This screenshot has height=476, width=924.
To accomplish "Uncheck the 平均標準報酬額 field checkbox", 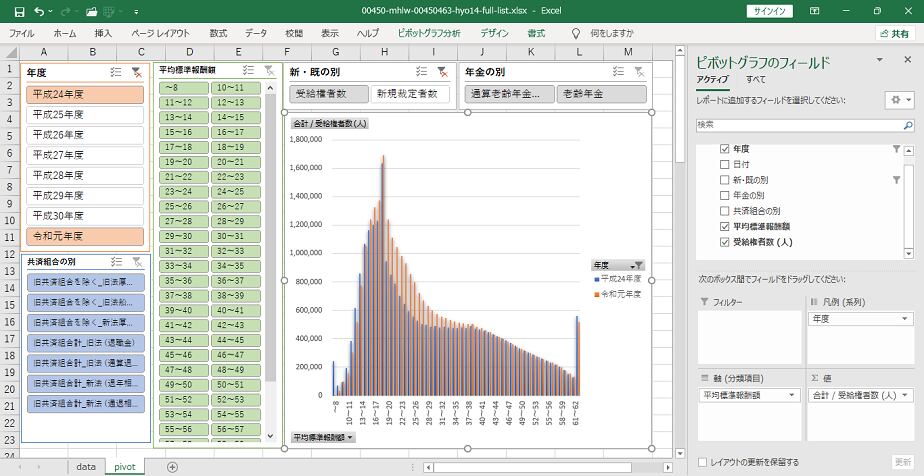I will point(725,227).
